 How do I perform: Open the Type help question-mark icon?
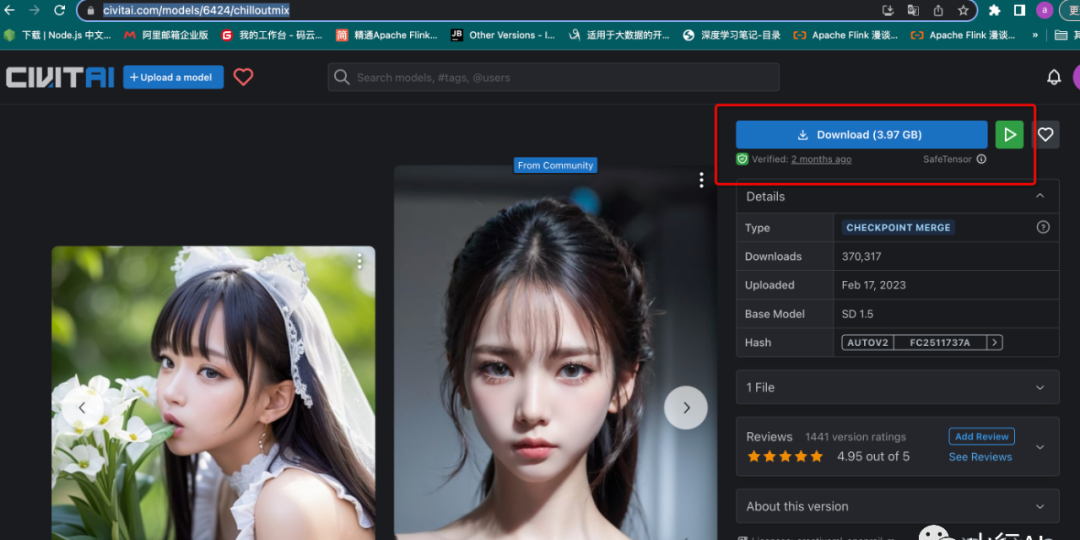(1043, 227)
